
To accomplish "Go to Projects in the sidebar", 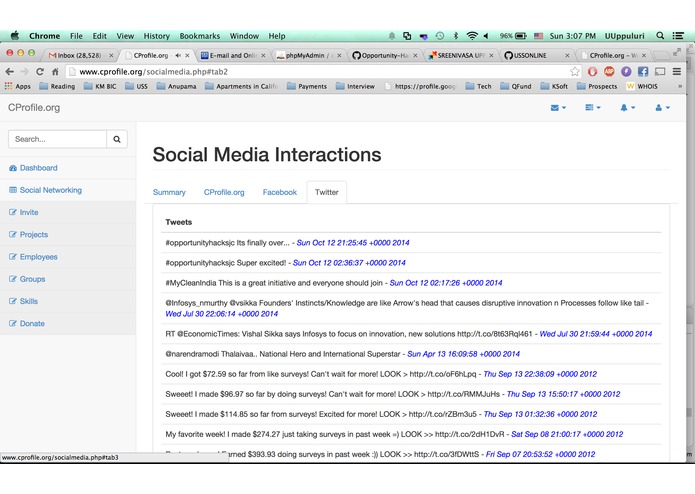I will pyautogui.click(x=34, y=234).
